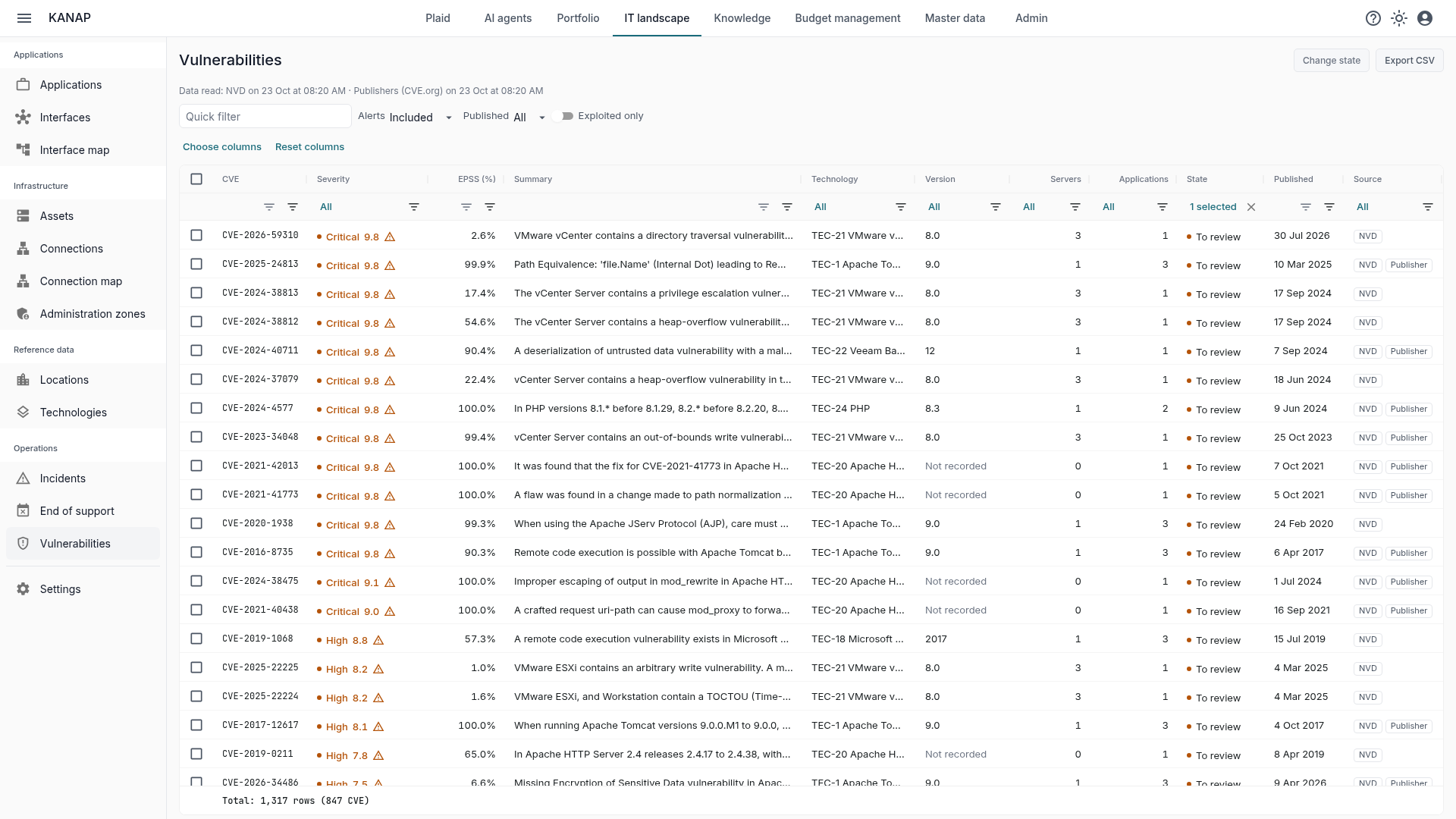
Task: Open the Budget management tab
Action: coord(847,18)
